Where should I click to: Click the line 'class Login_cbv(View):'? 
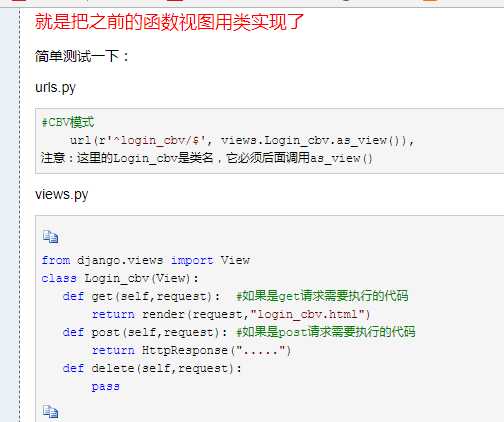coord(120,278)
